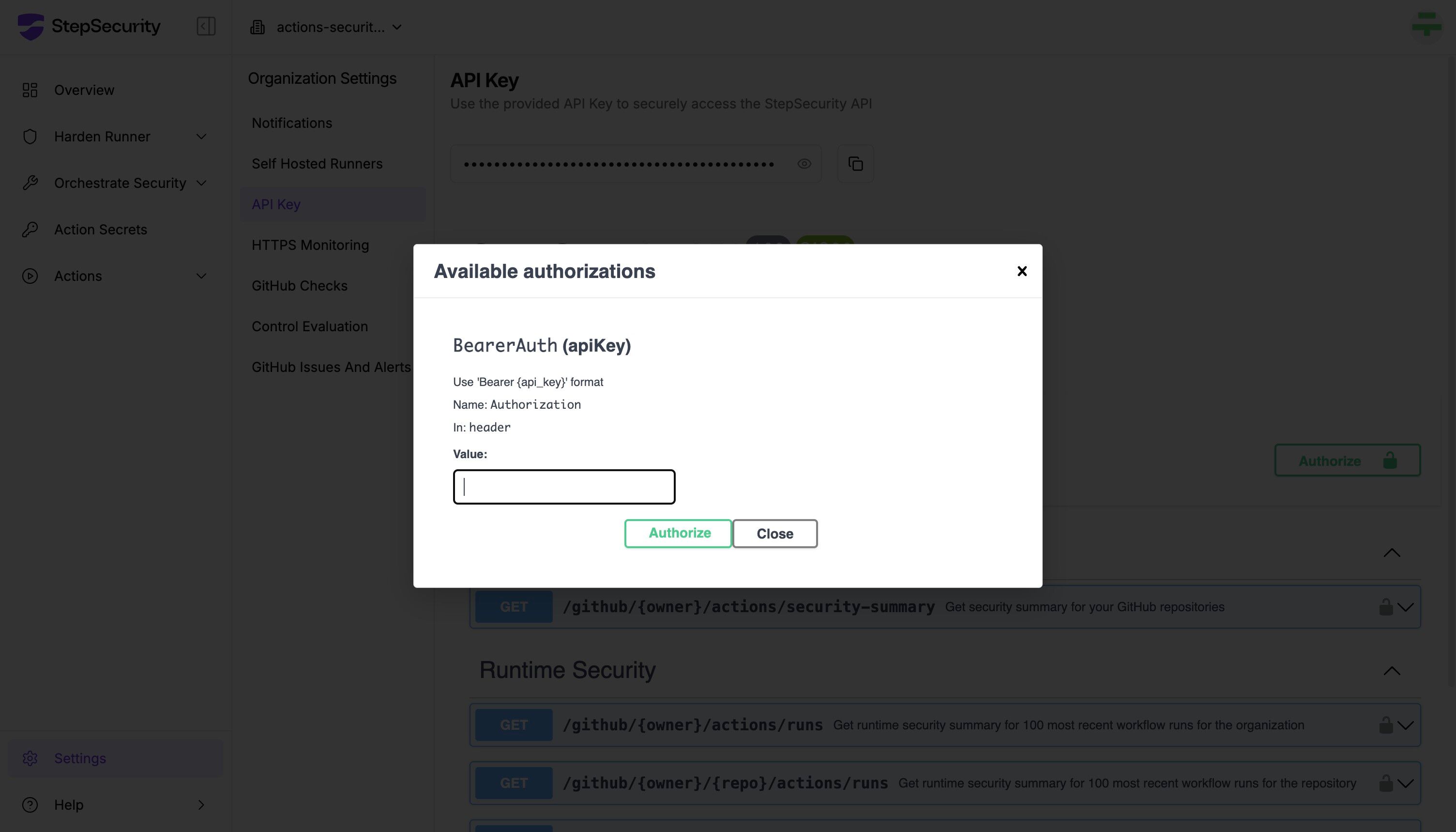Image resolution: width=1456 pixels, height=832 pixels.
Task: Click the masked API key field
Action: 635,164
